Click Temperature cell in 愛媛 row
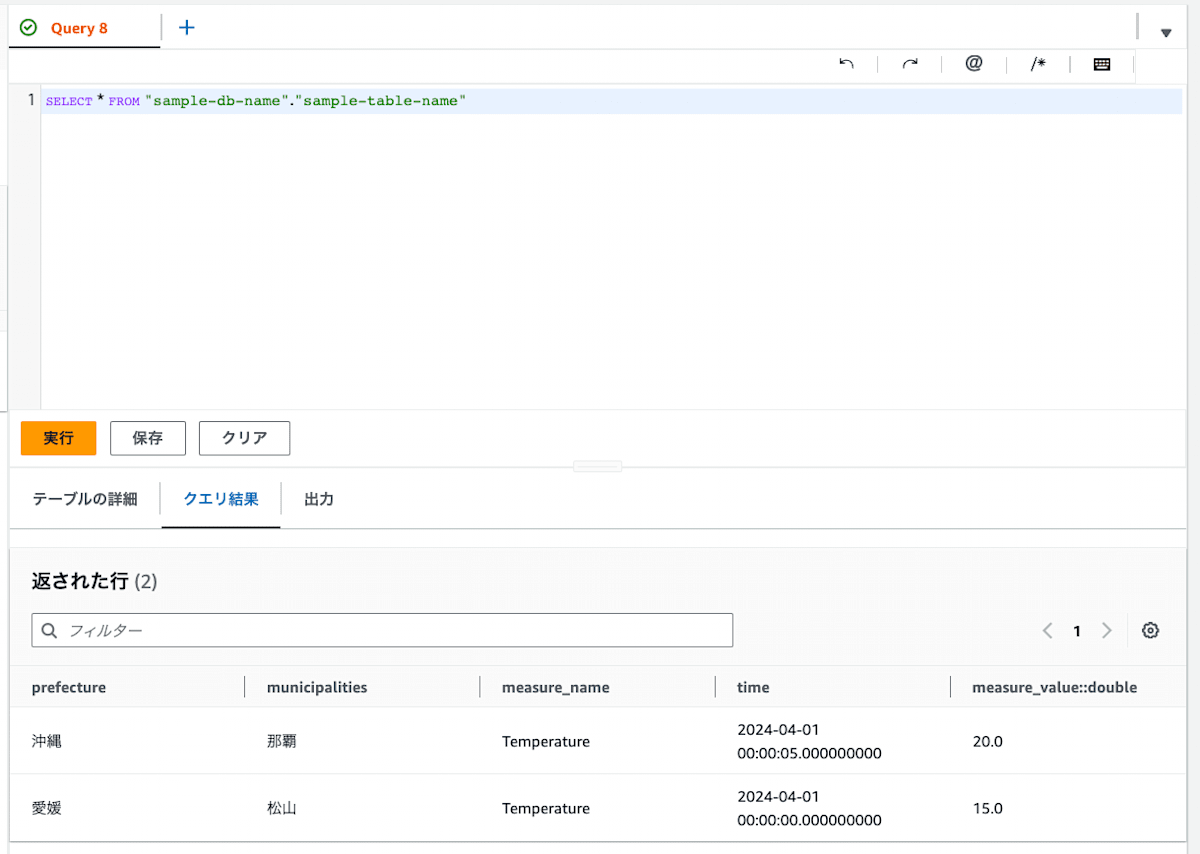The width and height of the screenshot is (1200, 854). 546,808
